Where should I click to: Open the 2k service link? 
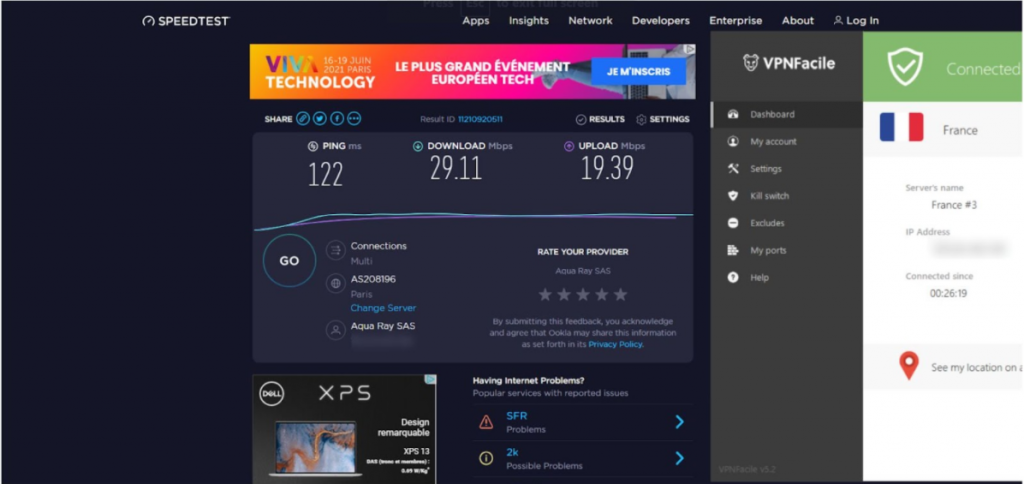click(x=512, y=452)
